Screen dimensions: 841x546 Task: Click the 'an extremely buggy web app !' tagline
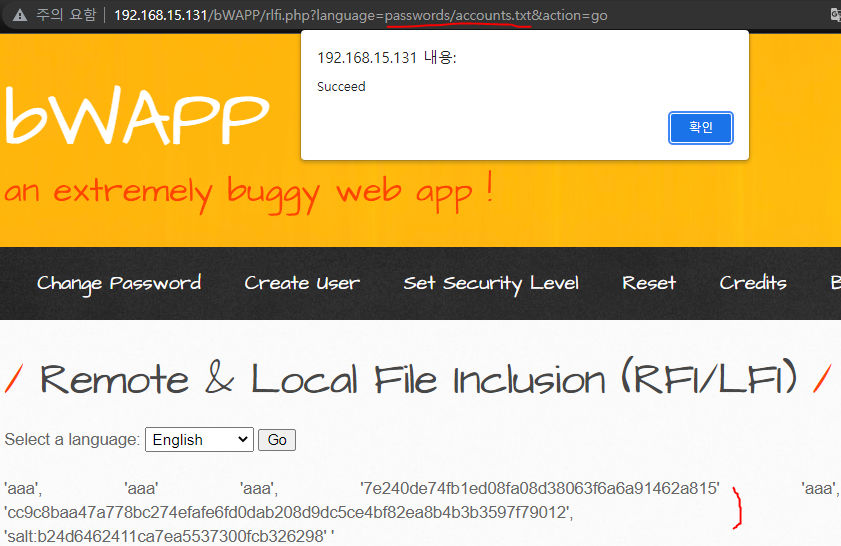coord(248,192)
